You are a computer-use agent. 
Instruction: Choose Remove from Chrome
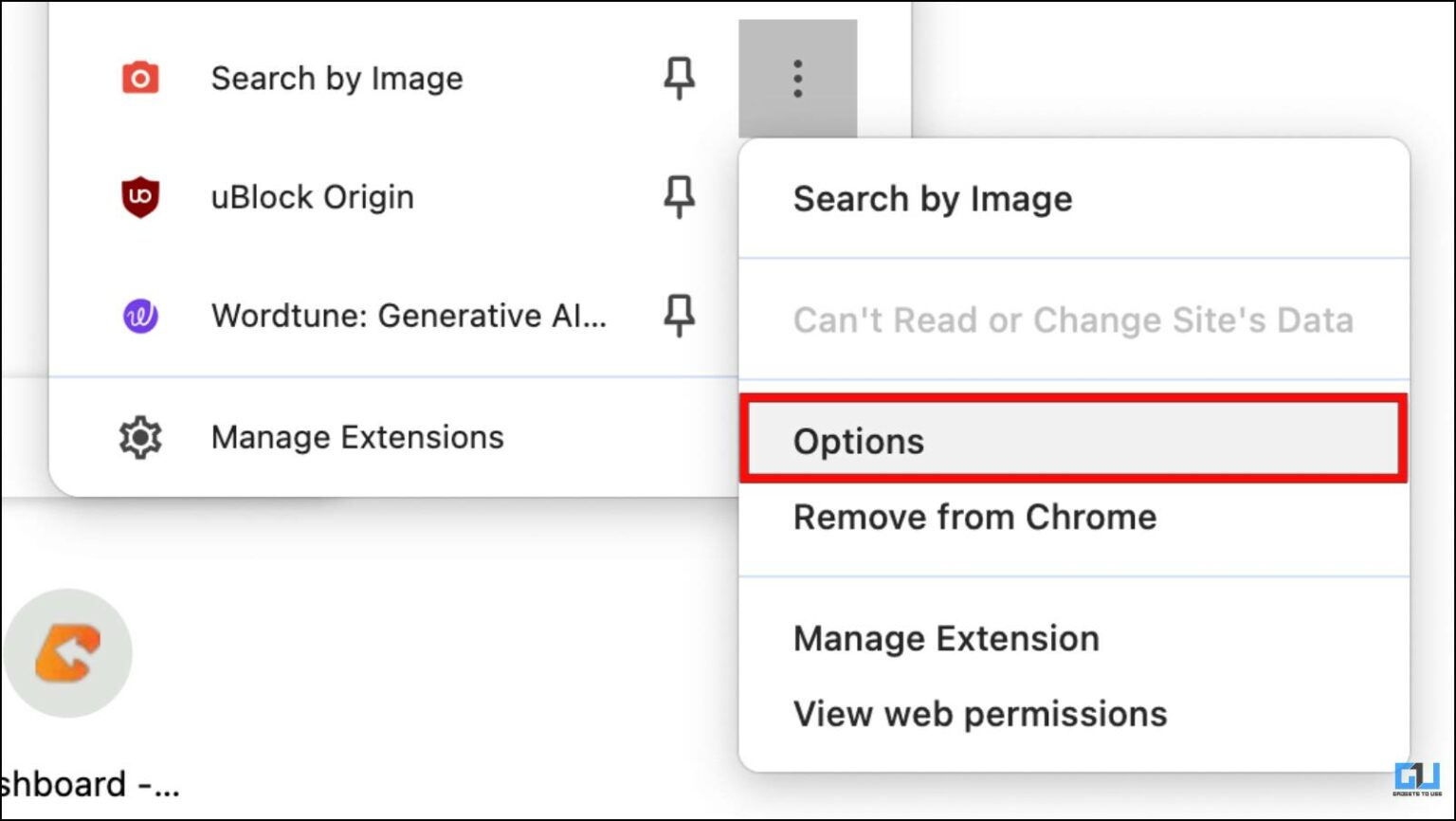(x=974, y=518)
